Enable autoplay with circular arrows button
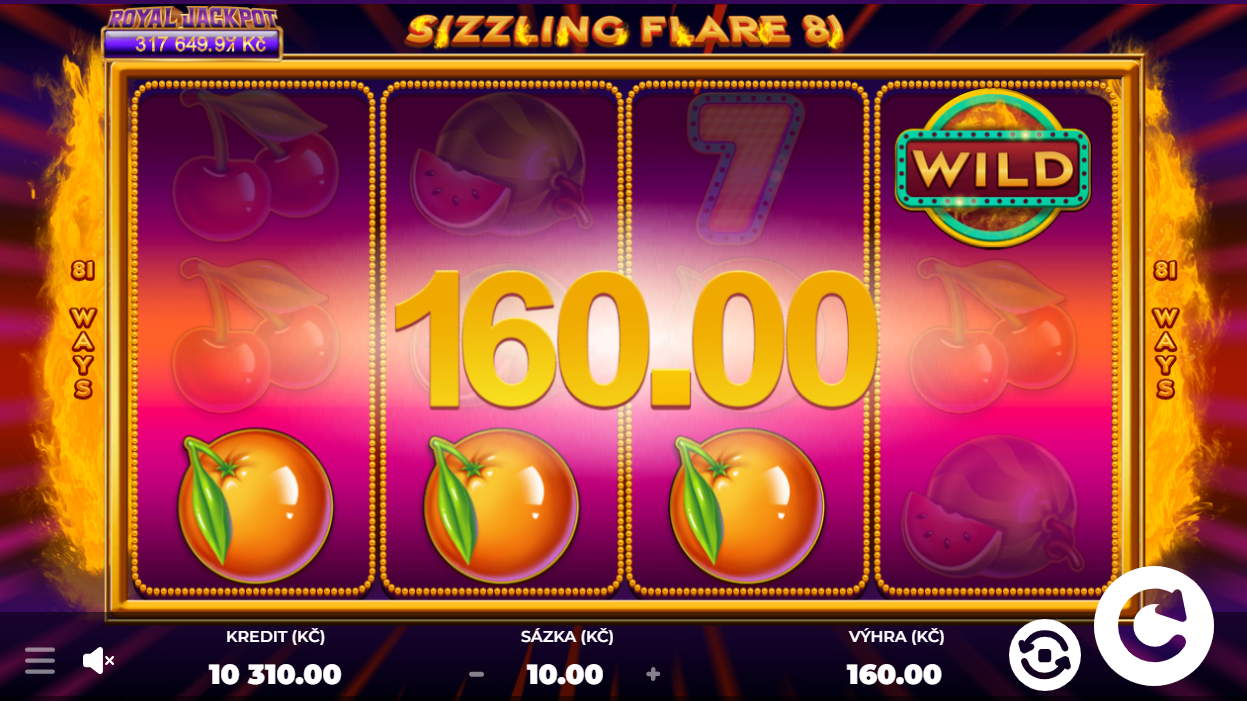The height and width of the screenshot is (701, 1247). click(1044, 655)
